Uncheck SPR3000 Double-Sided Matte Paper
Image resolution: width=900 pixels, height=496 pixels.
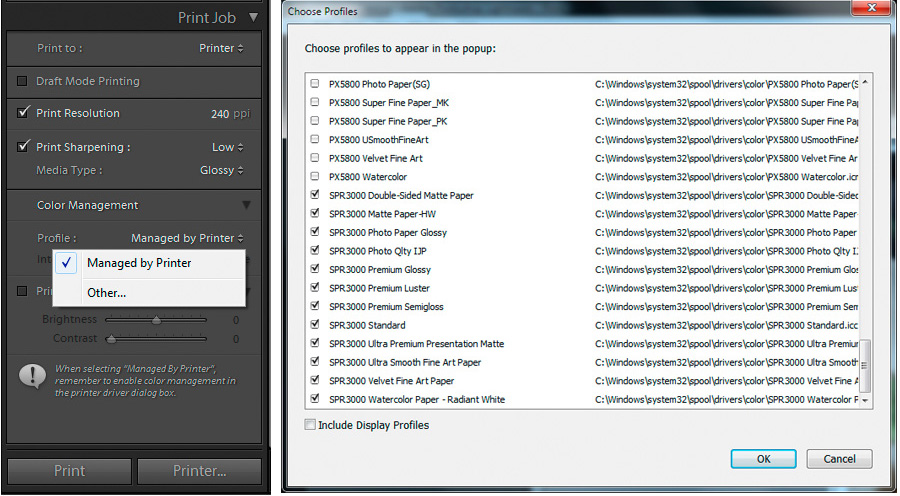(x=315, y=195)
